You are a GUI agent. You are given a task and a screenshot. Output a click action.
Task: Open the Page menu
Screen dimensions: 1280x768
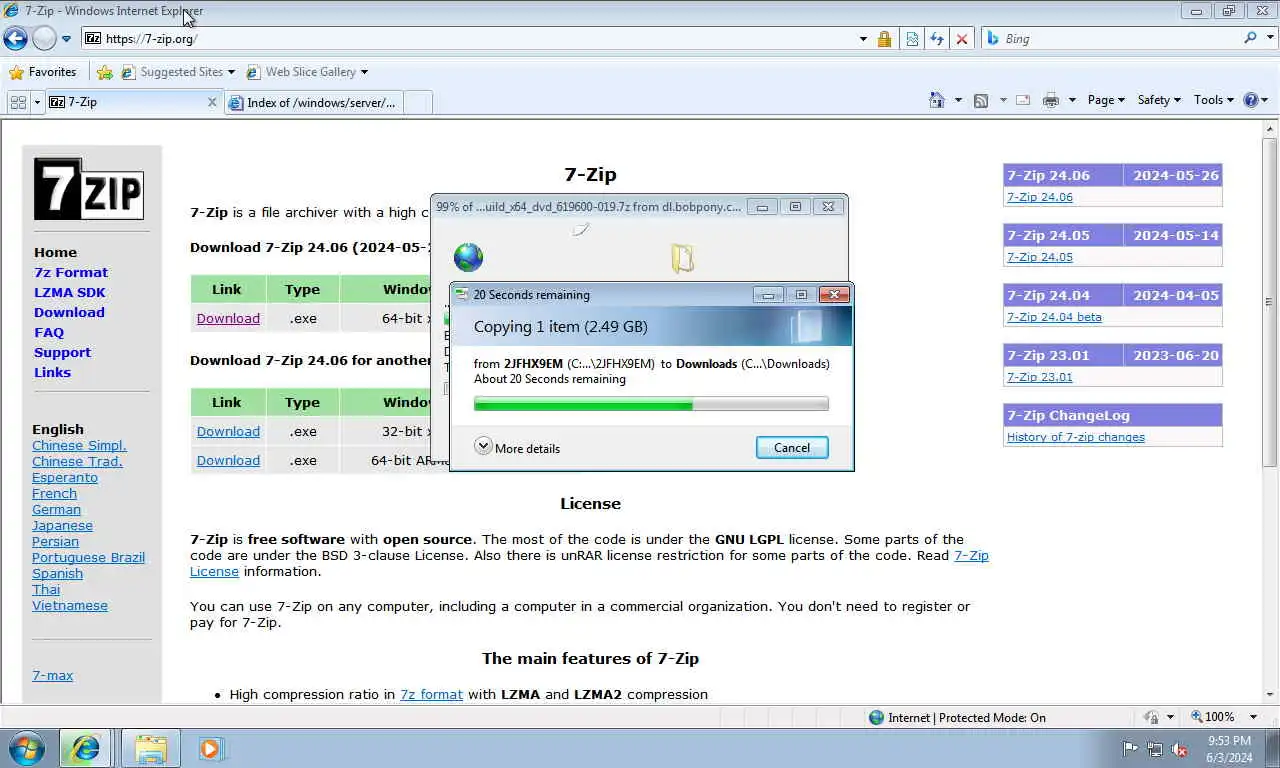pyautogui.click(x=1106, y=100)
